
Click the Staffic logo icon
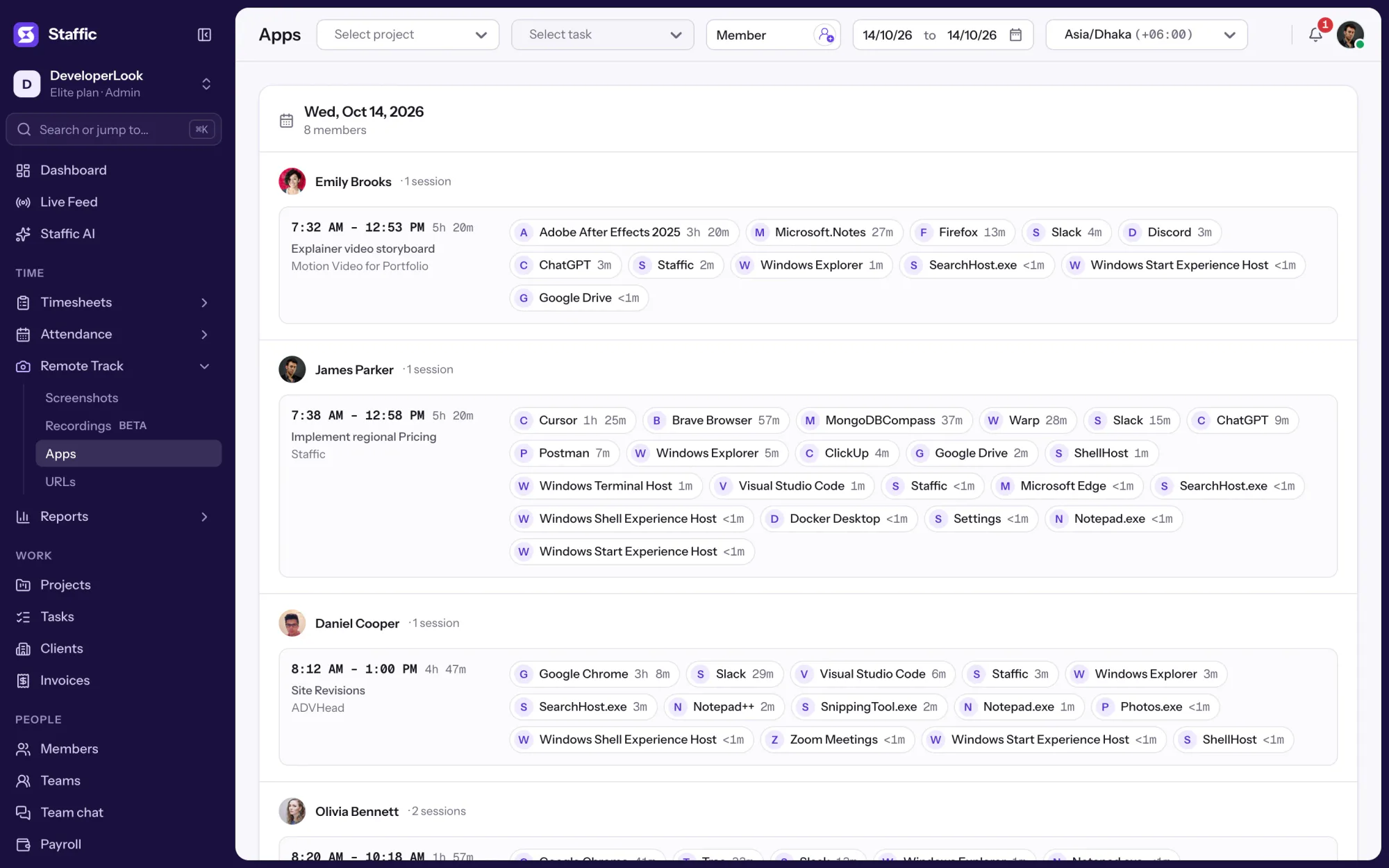[26, 34]
